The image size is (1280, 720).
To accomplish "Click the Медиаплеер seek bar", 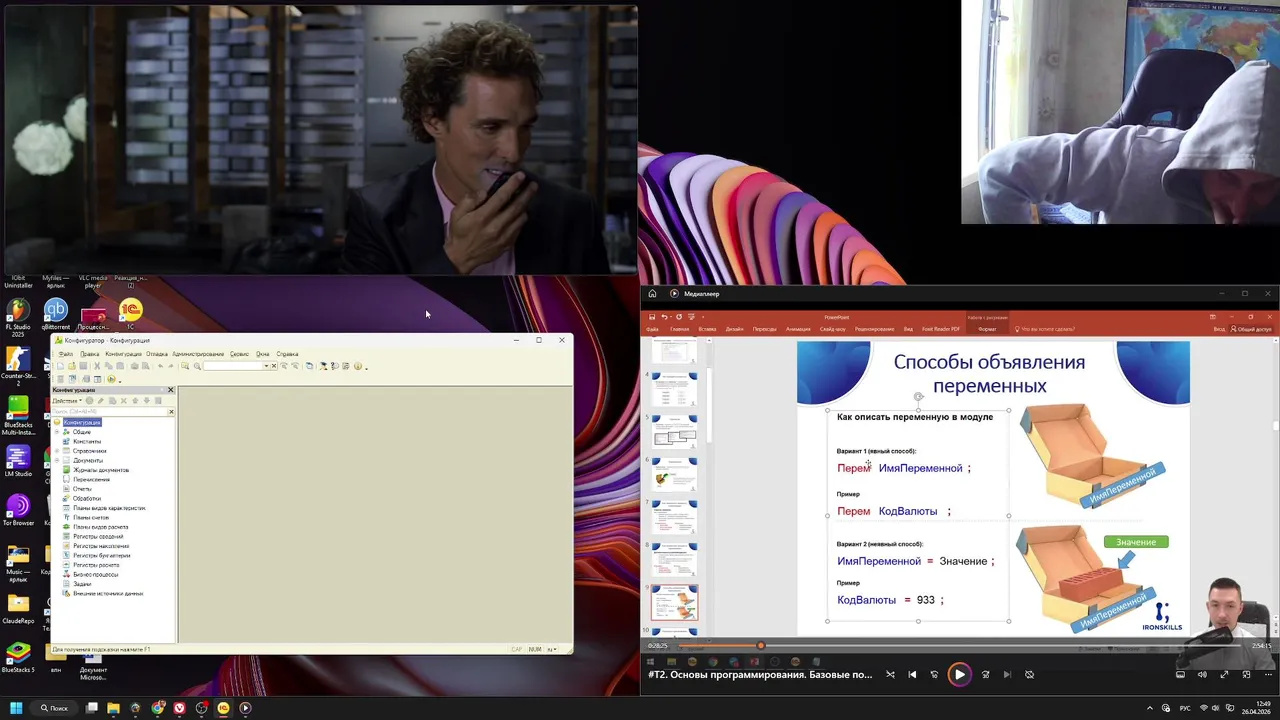I will click(960, 646).
